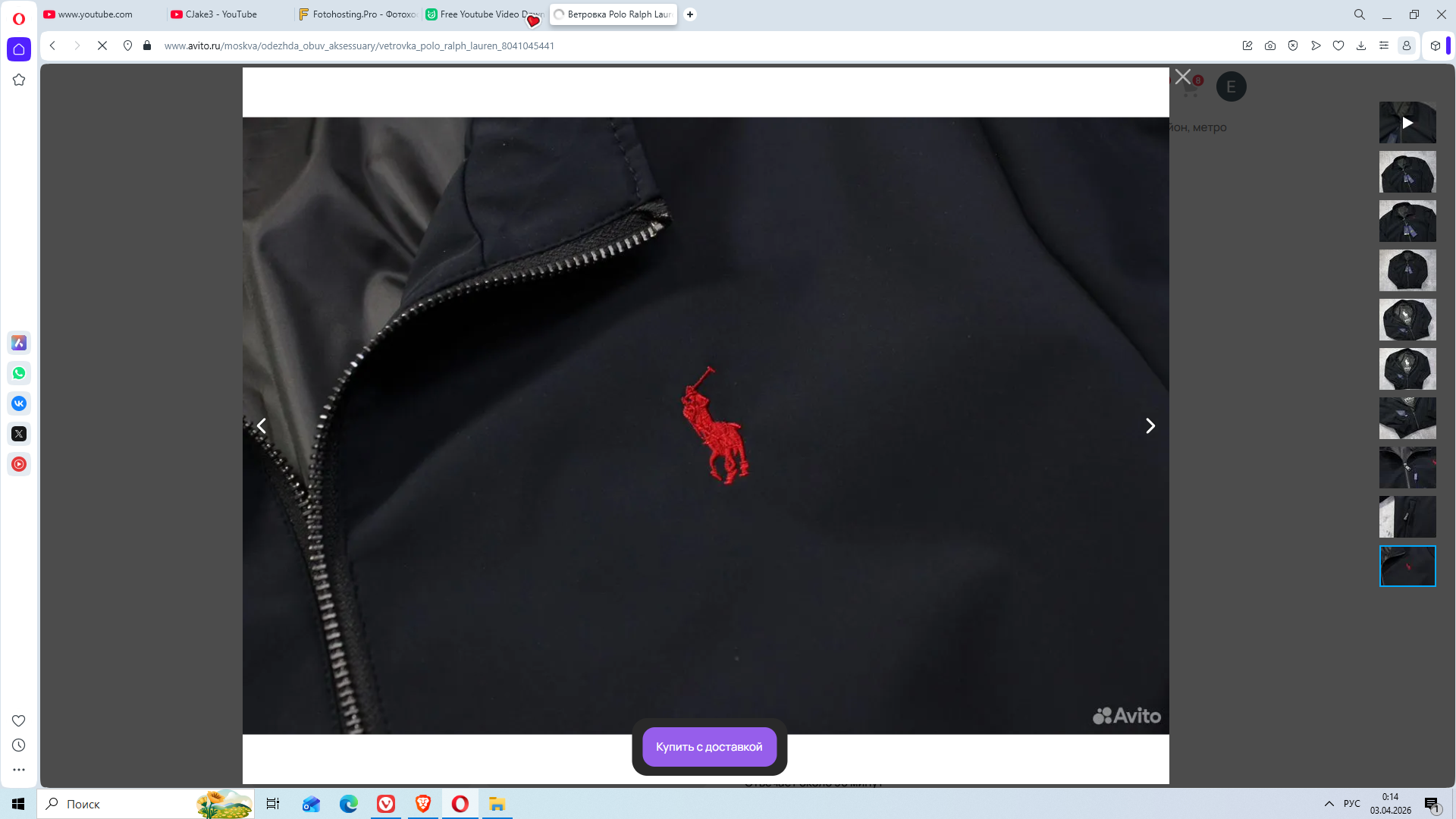This screenshot has width=1456, height=819.
Task: Open bookmarks star in sidebar
Action: 19,80
